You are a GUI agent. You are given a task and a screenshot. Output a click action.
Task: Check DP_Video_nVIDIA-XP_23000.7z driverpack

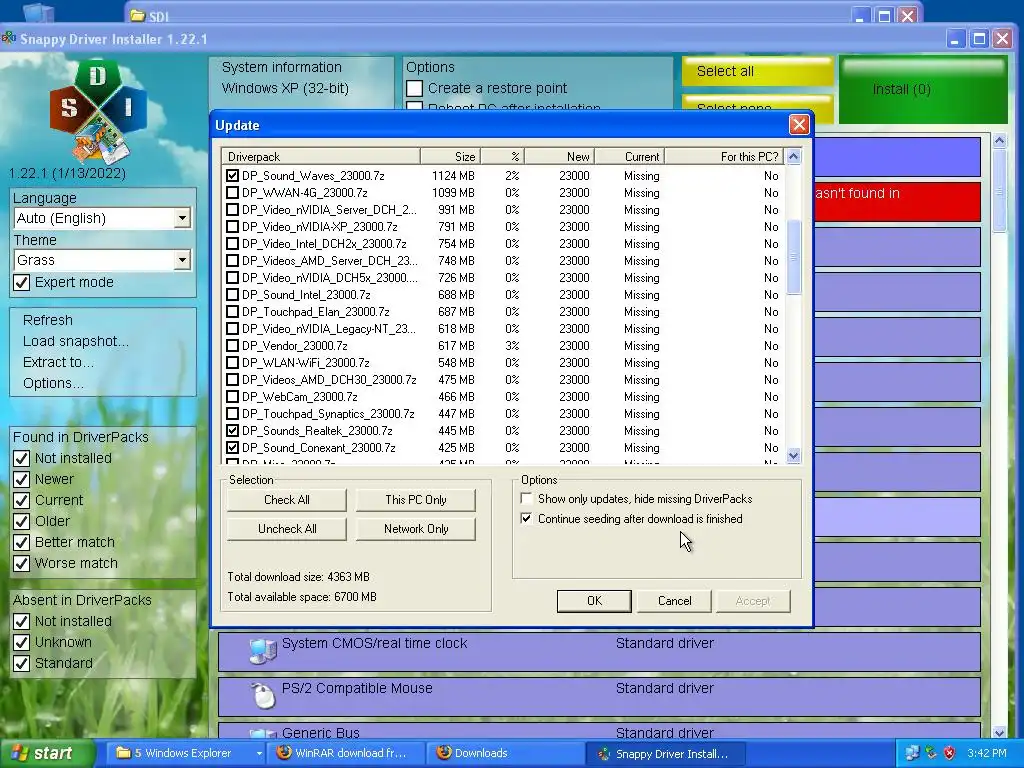point(232,227)
